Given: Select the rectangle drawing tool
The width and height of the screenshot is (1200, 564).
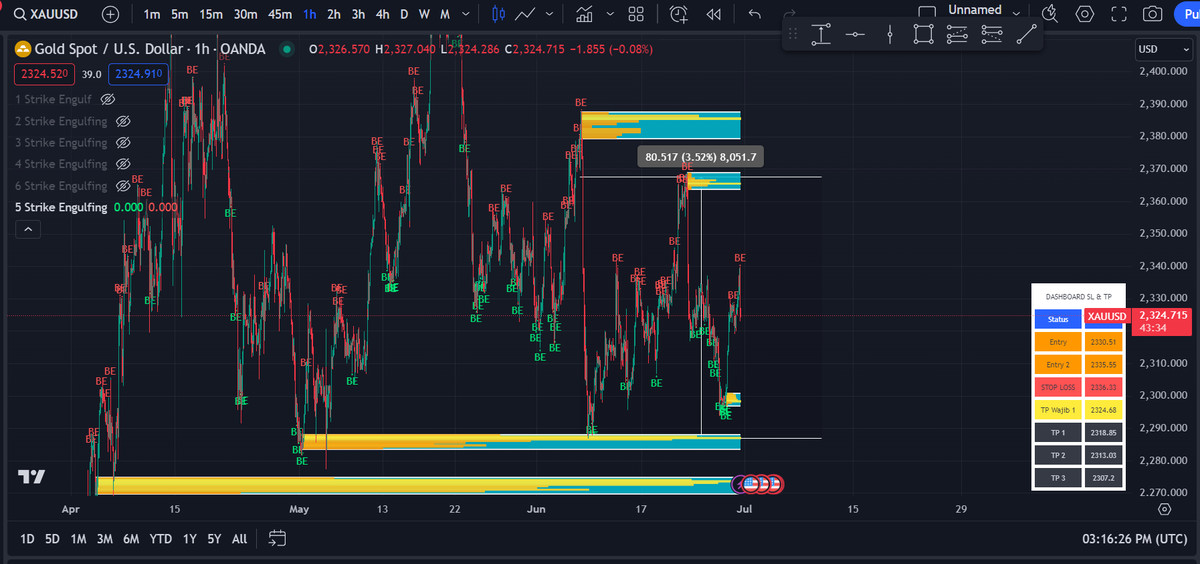Looking at the screenshot, I should 923,34.
